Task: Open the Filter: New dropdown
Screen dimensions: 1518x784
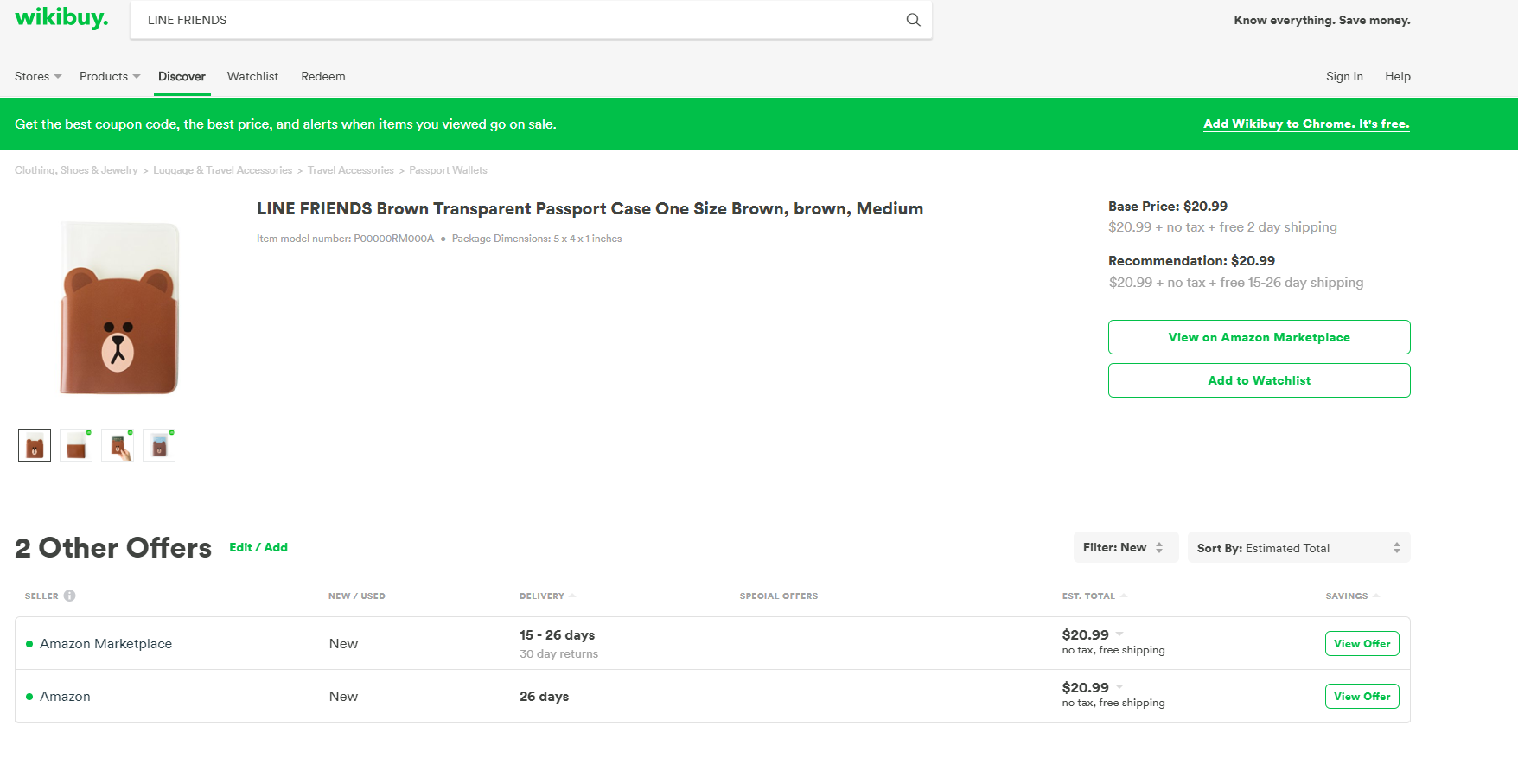Action: click(x=1126, y=547)
